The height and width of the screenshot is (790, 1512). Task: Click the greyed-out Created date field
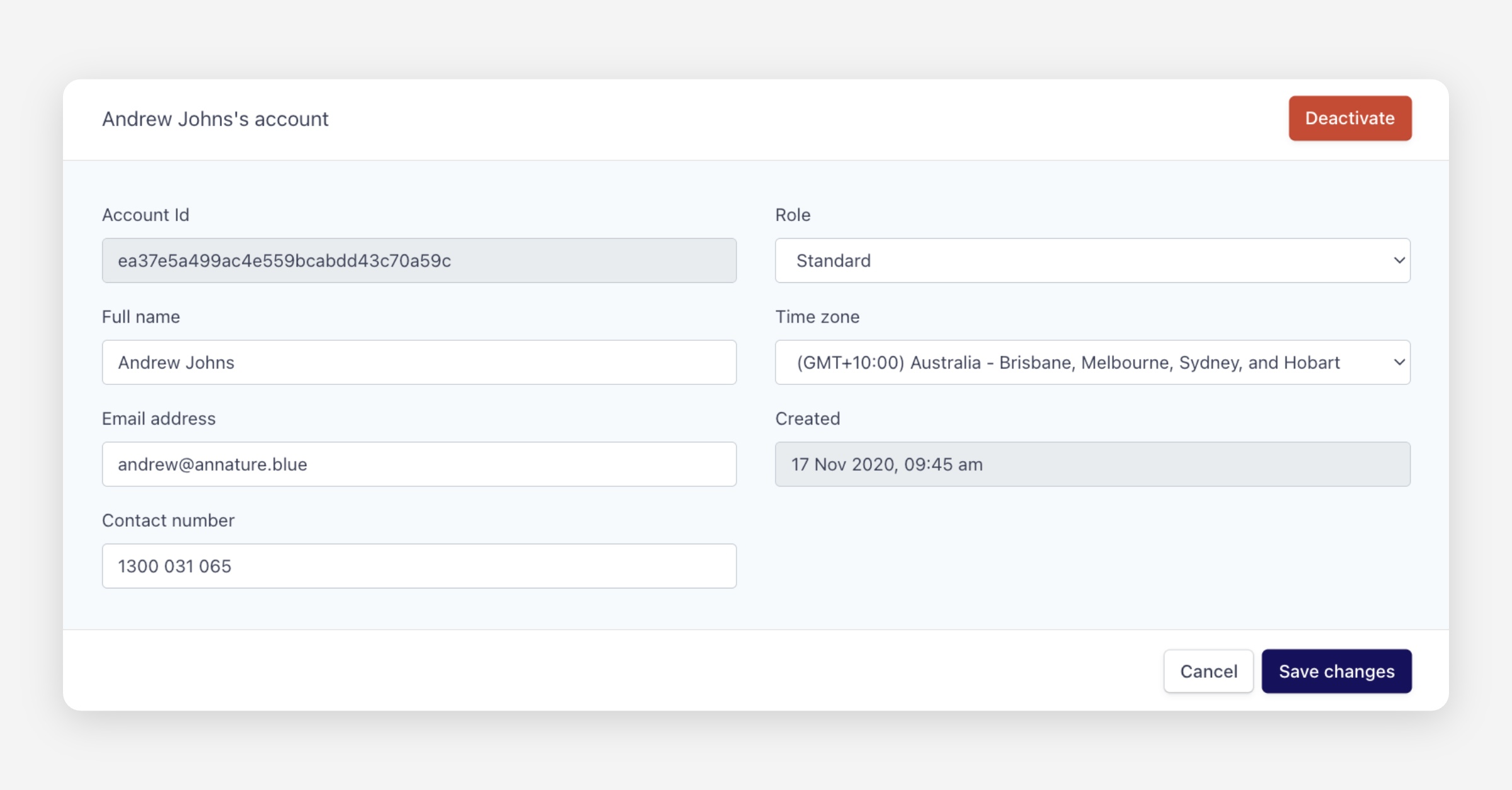(x=1092, y=464)
